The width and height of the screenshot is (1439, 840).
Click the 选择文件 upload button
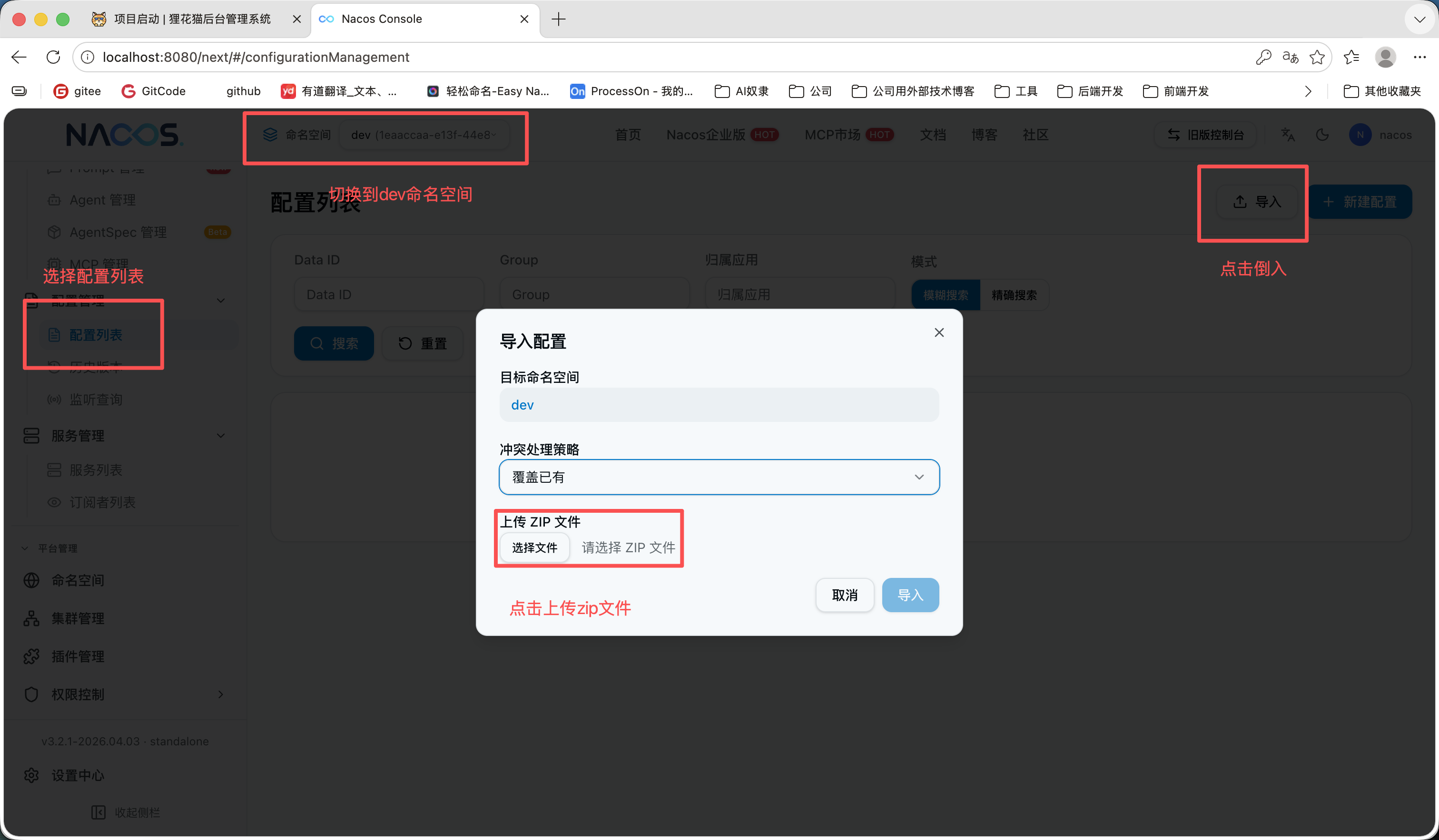[534, 547]
